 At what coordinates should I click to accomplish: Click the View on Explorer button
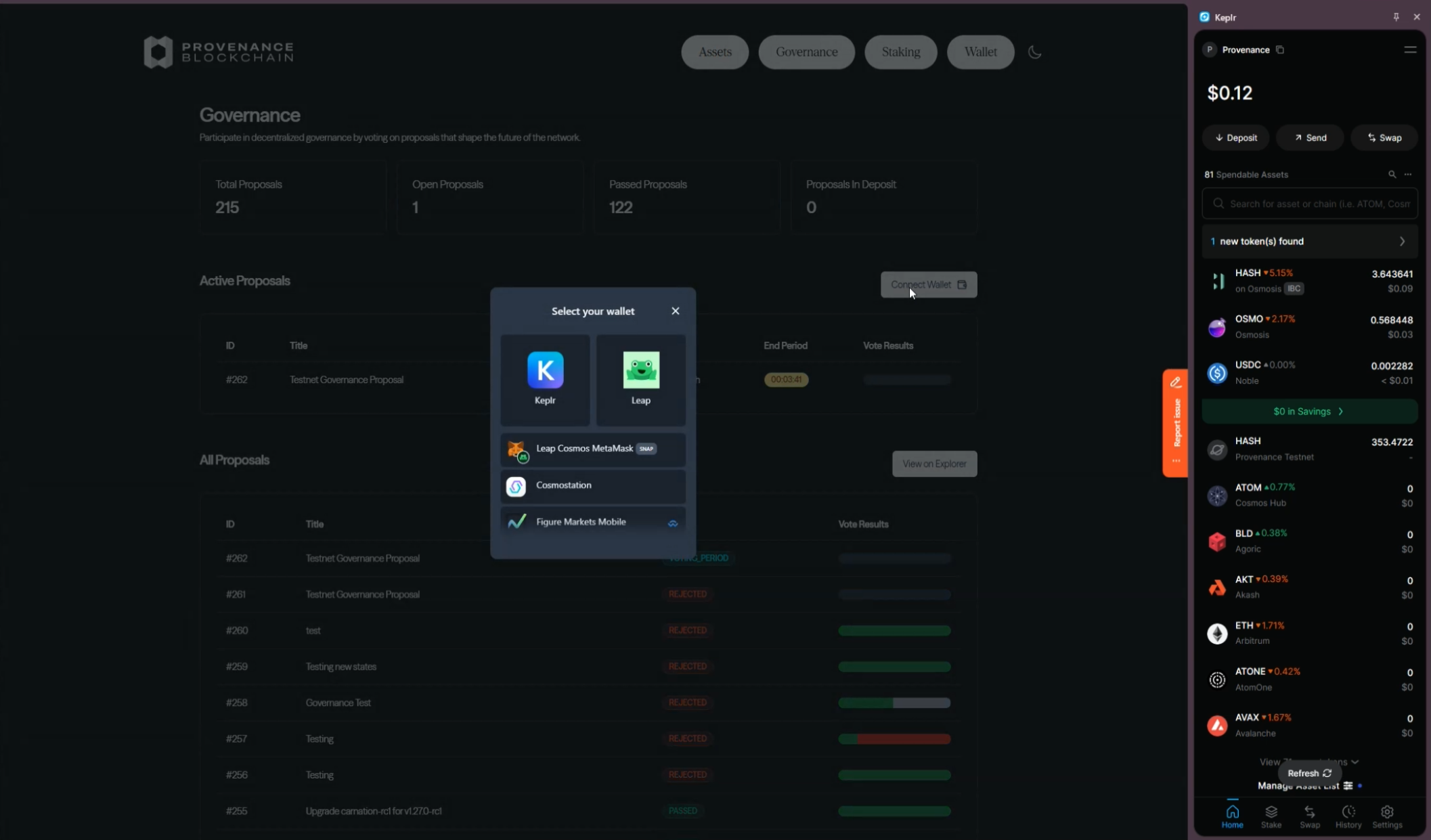point(933,464)
